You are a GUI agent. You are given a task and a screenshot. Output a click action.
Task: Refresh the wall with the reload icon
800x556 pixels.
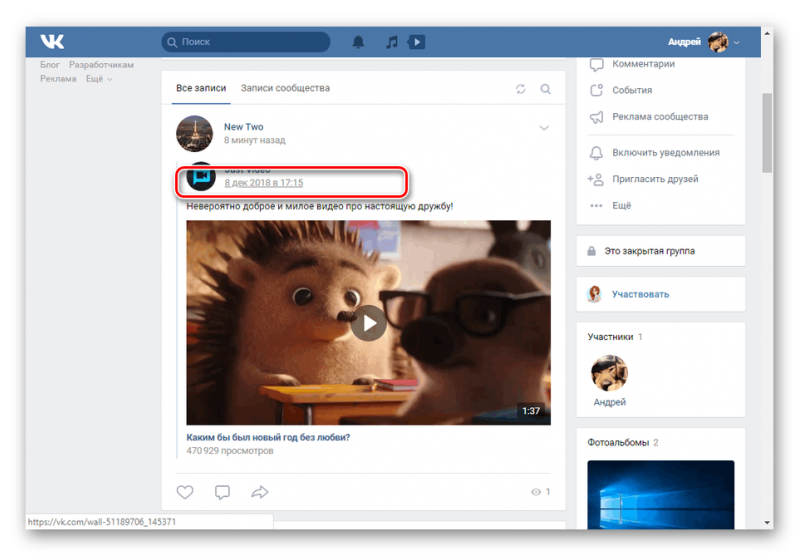click(x=520, y=89)
